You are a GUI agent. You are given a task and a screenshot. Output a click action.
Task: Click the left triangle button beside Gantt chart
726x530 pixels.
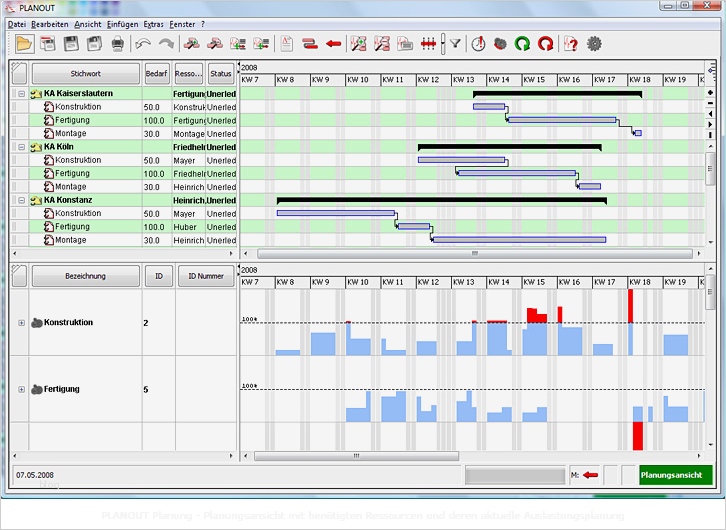[x=711, y=114]
